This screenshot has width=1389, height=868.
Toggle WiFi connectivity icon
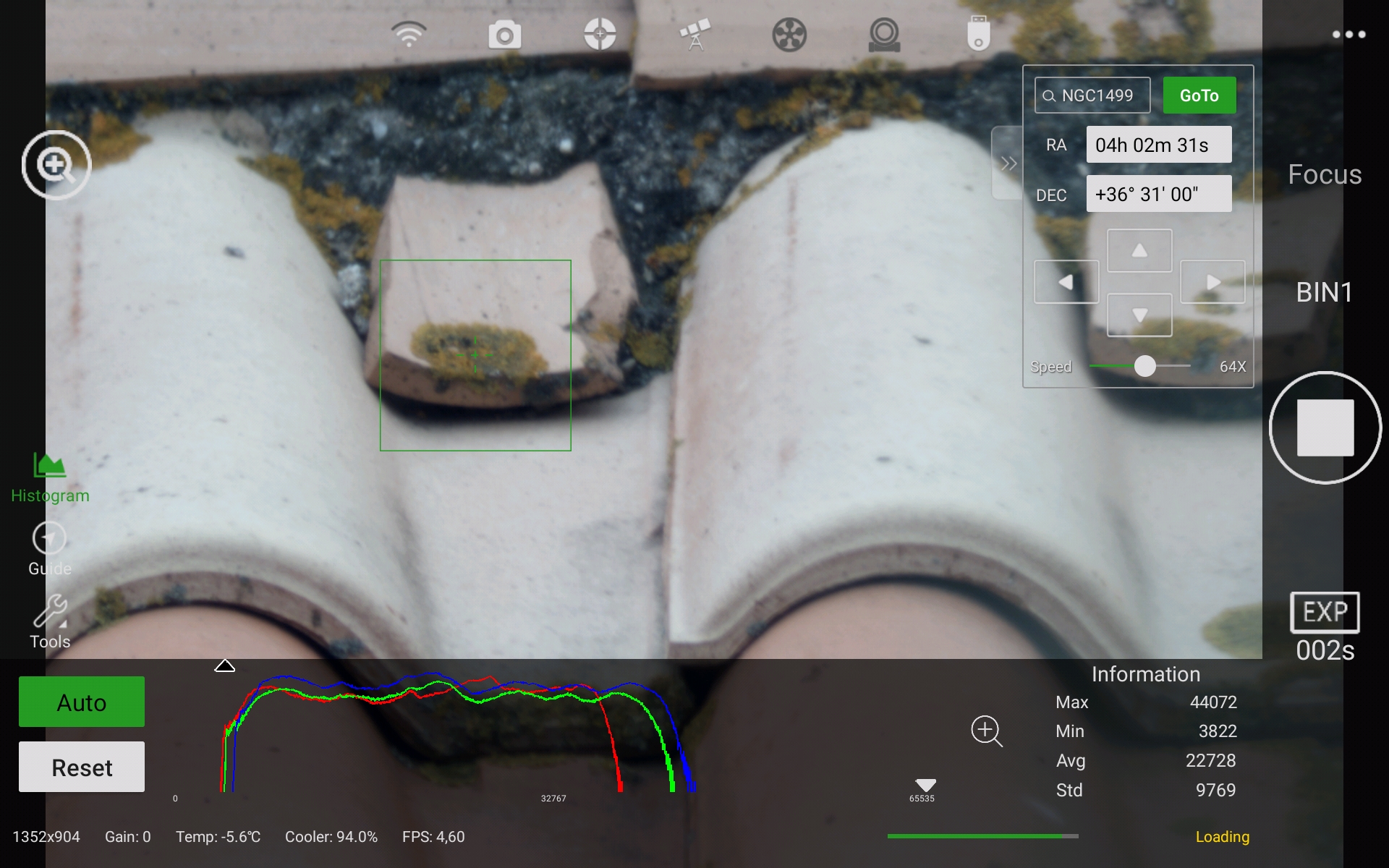409,33
